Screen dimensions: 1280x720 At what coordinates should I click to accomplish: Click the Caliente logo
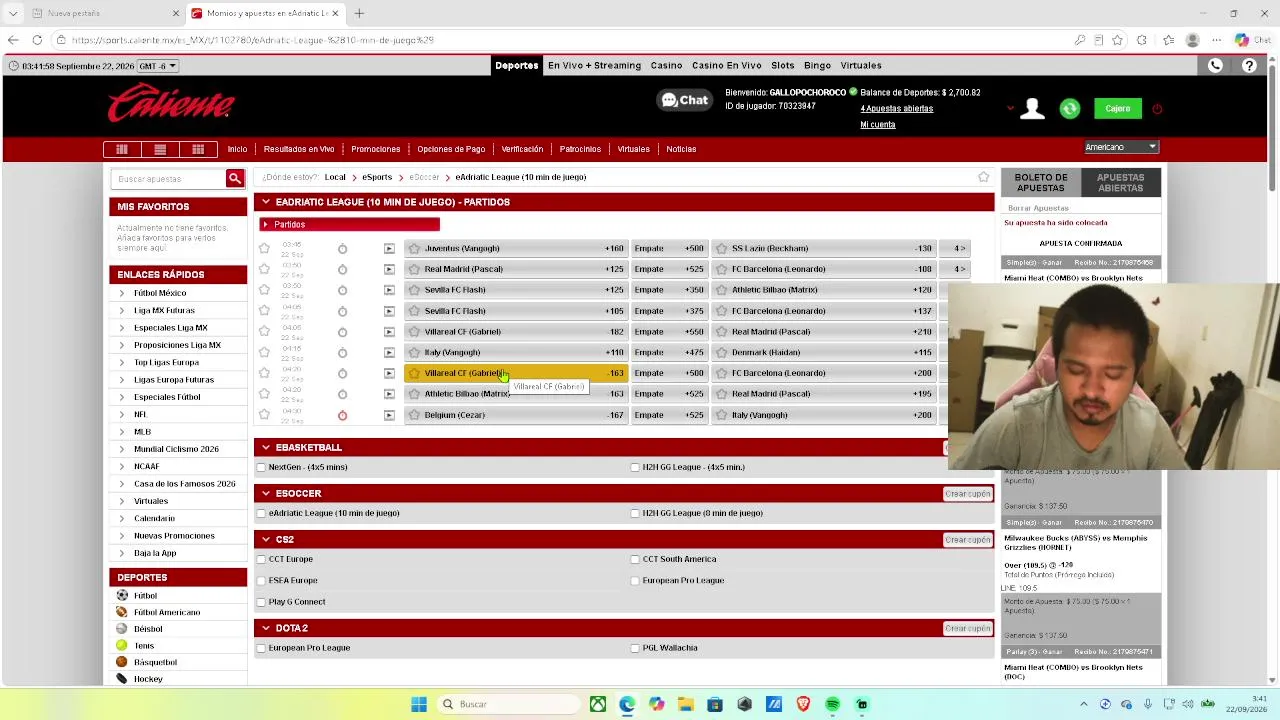pos(171,104)
